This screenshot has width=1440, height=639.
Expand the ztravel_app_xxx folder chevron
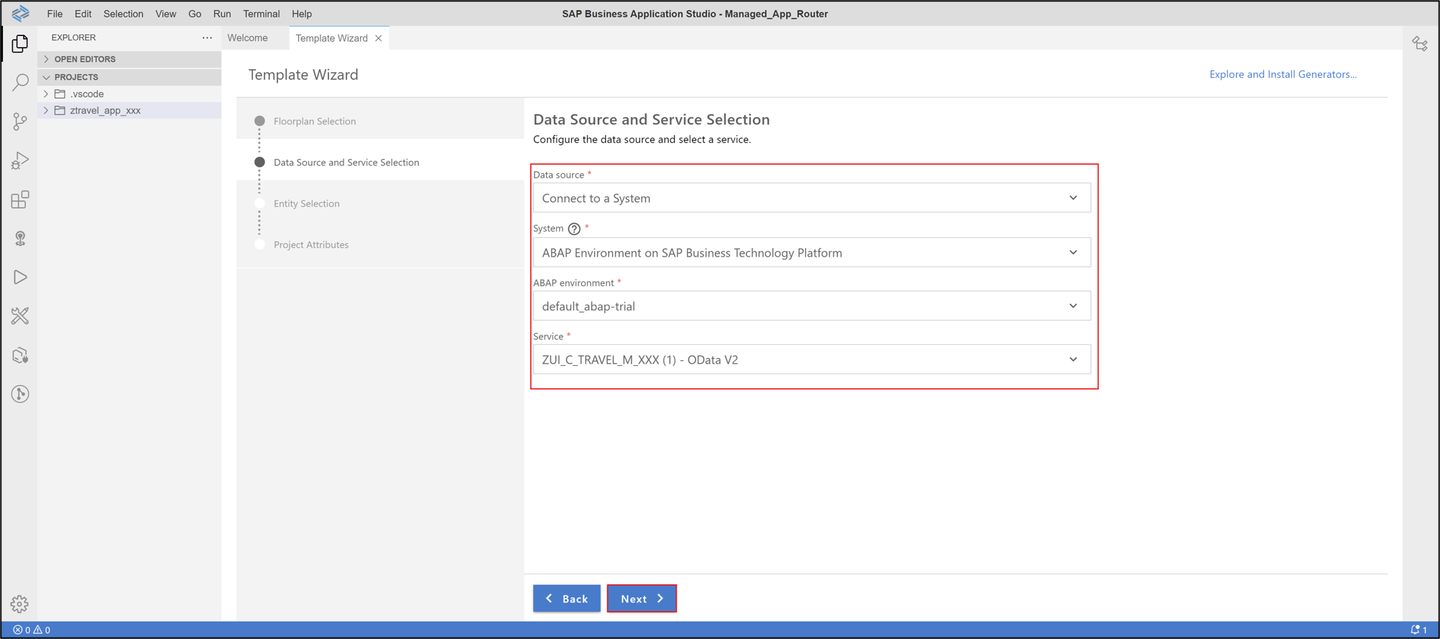pyautogui.click(x=46, y=110)
